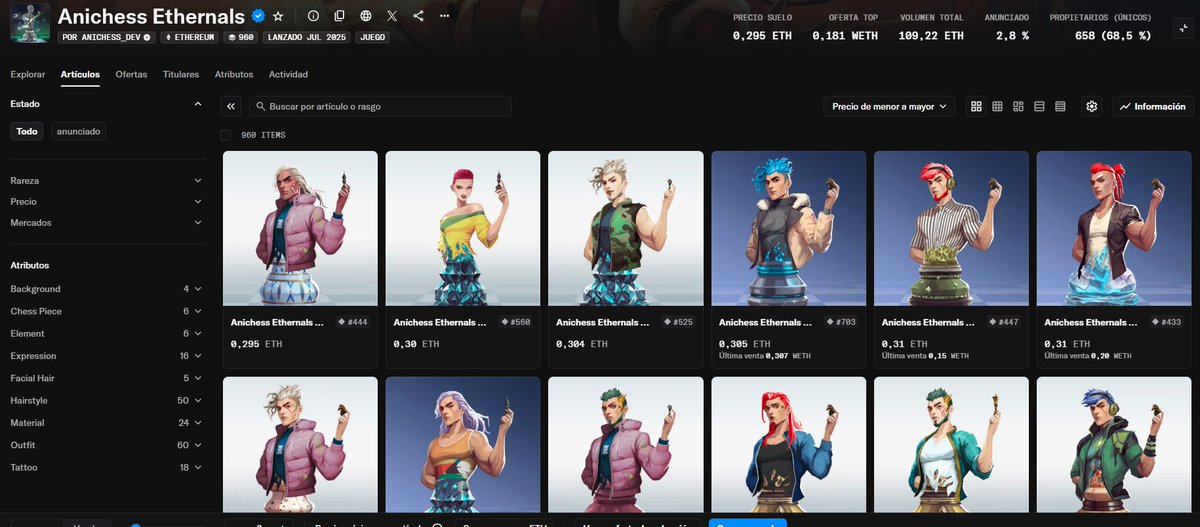Open the Titulares tab
The image size is (1200, 527).
(181, 75)
